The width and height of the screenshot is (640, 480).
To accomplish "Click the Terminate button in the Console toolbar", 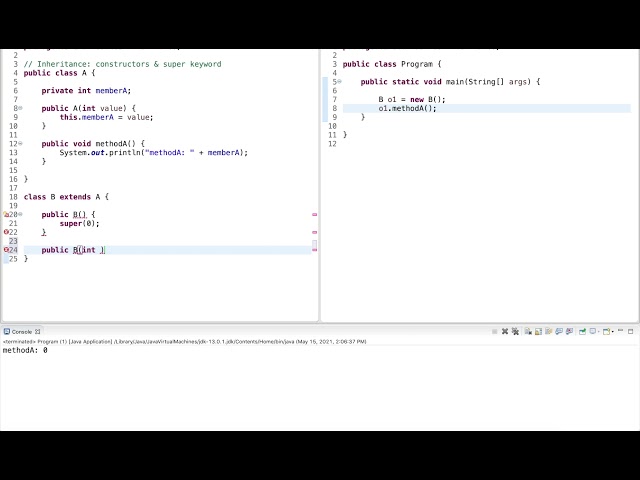I will point(494,331).
